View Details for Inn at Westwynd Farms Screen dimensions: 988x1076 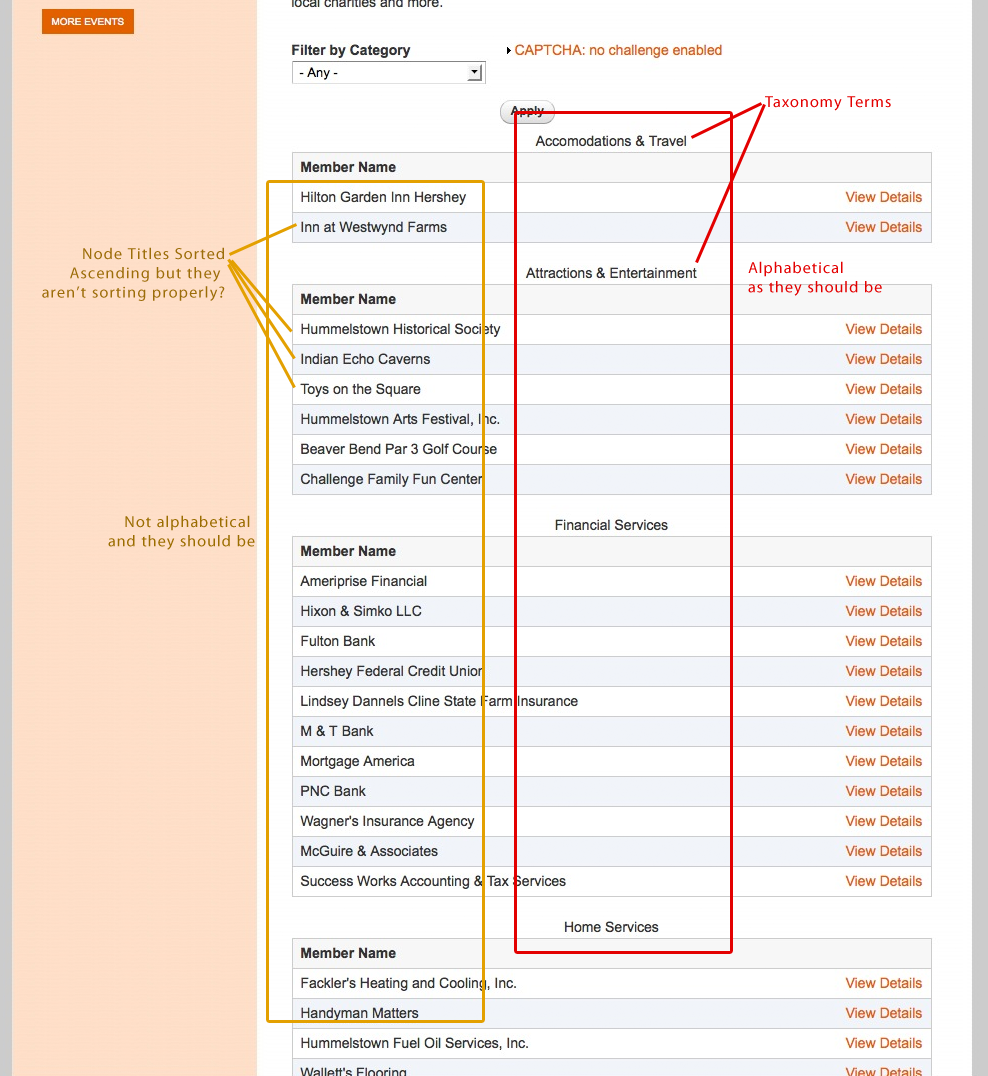[883, 227]
